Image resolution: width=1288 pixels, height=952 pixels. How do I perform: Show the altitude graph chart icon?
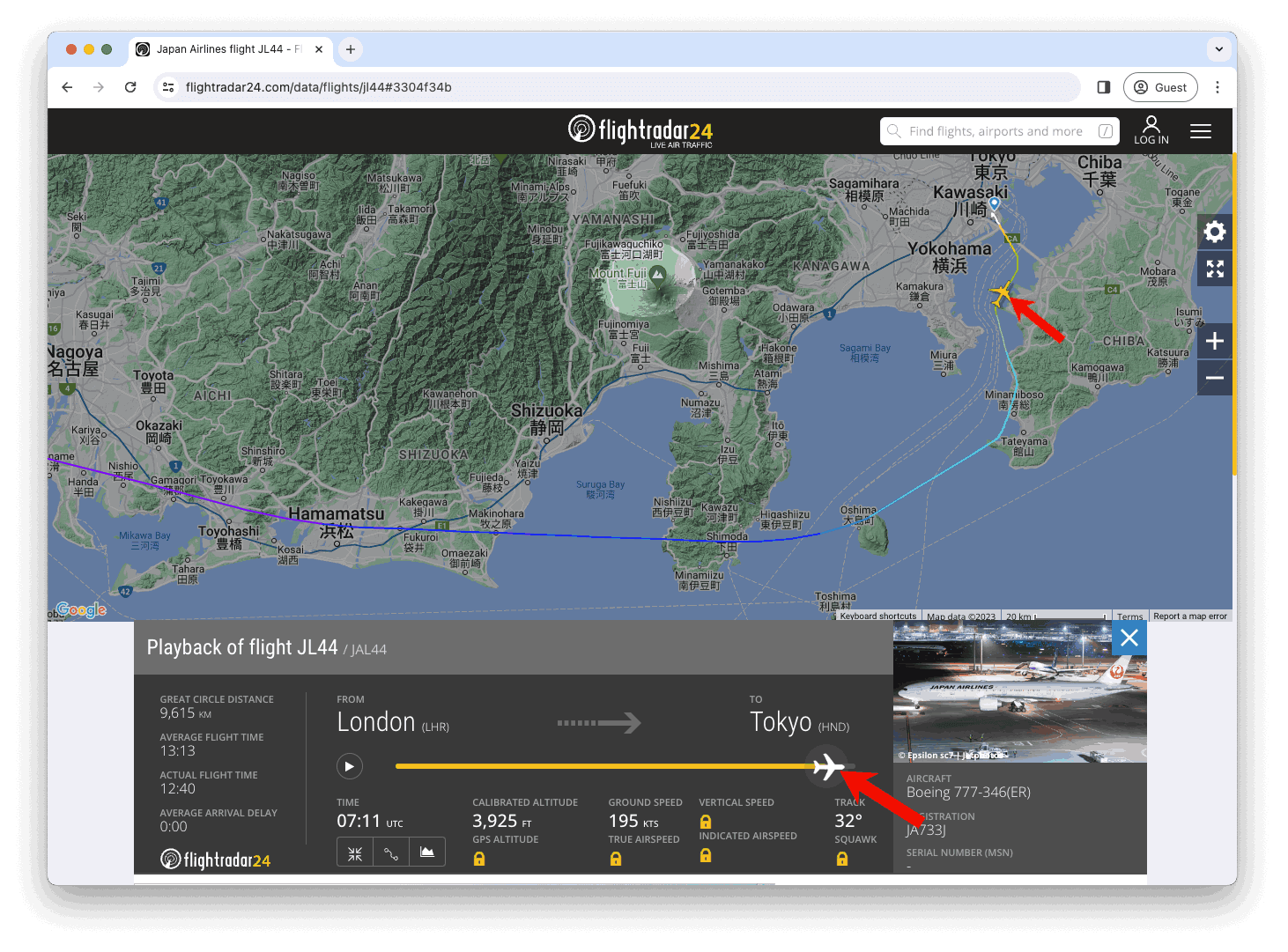pyautogui.click(x=427, y=852)
